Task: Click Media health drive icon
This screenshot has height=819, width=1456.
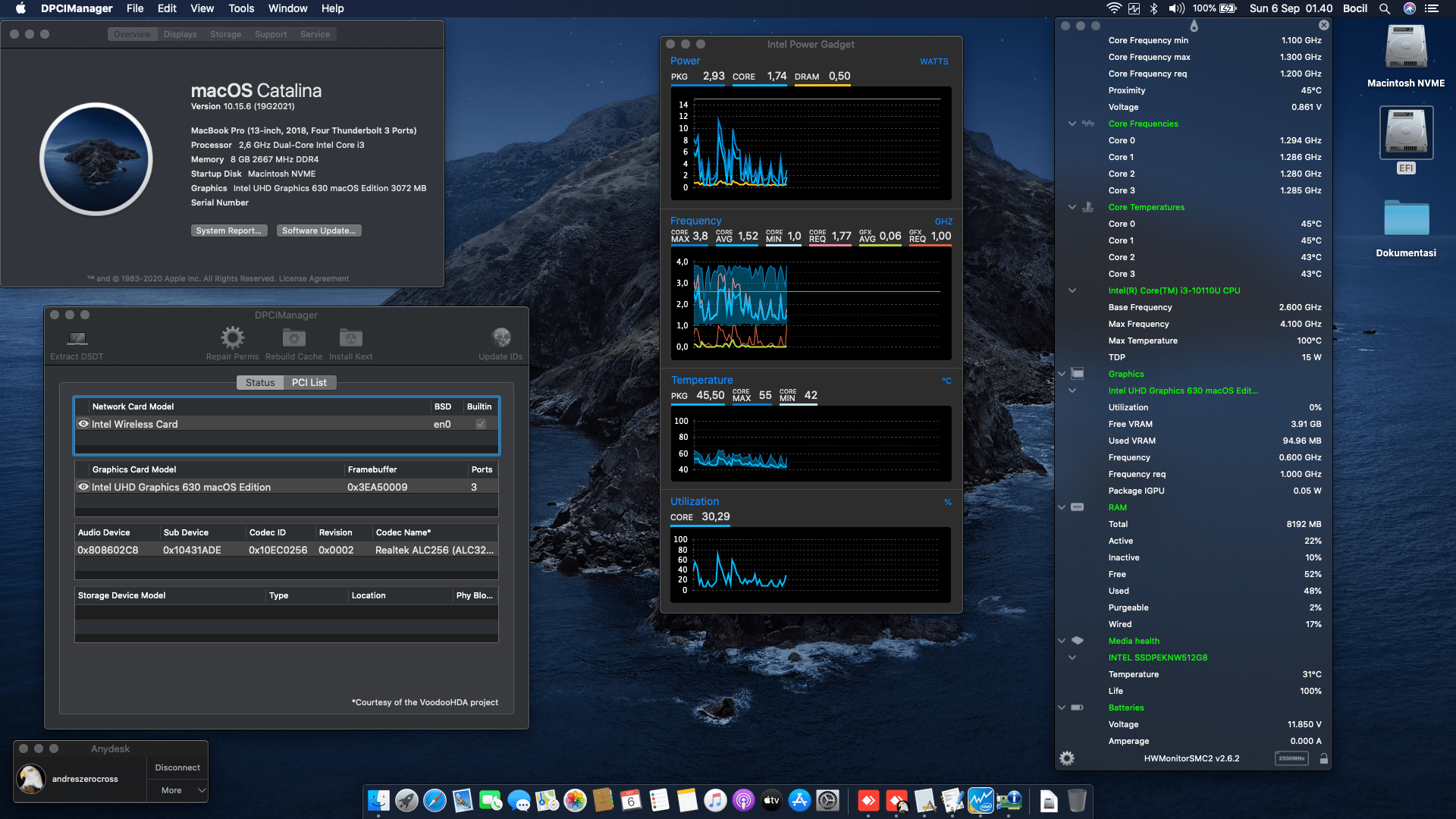Action: [x=1077, y=641]
